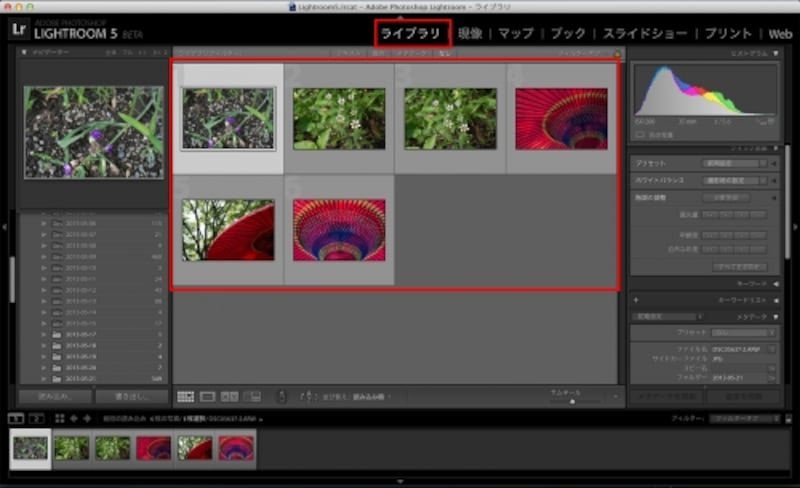Click the Lr application logo
Image resolution: width=800 pixels, height=488 pixels.
point(19,30)
